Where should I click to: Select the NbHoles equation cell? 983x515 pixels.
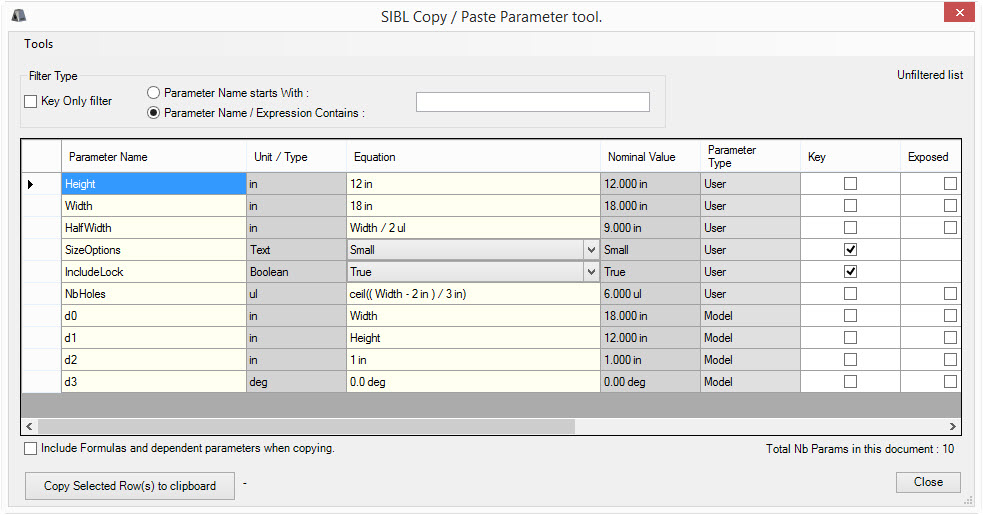tap(472, 294)
